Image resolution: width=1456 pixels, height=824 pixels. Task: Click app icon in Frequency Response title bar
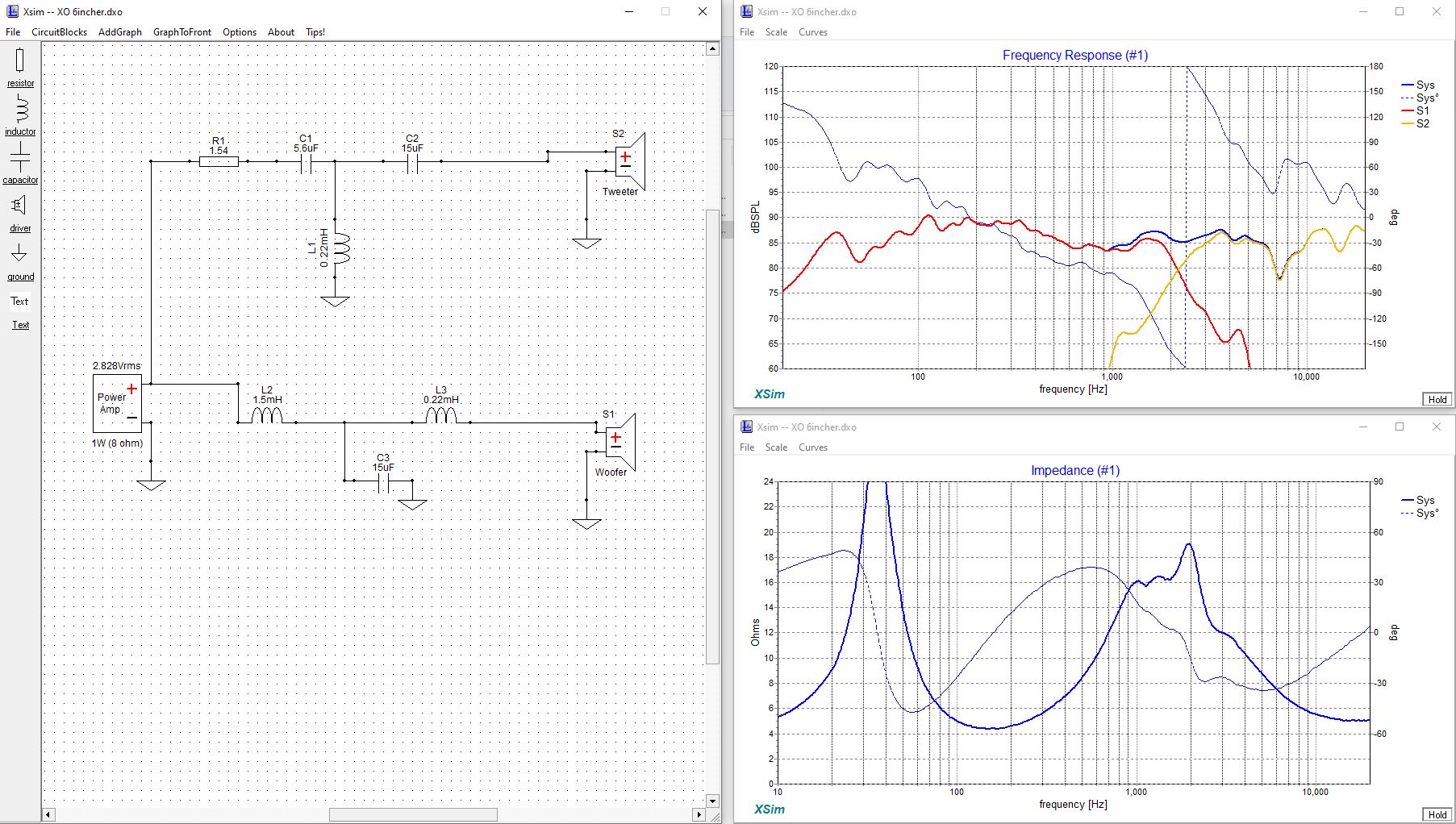(x=746, y=11)
